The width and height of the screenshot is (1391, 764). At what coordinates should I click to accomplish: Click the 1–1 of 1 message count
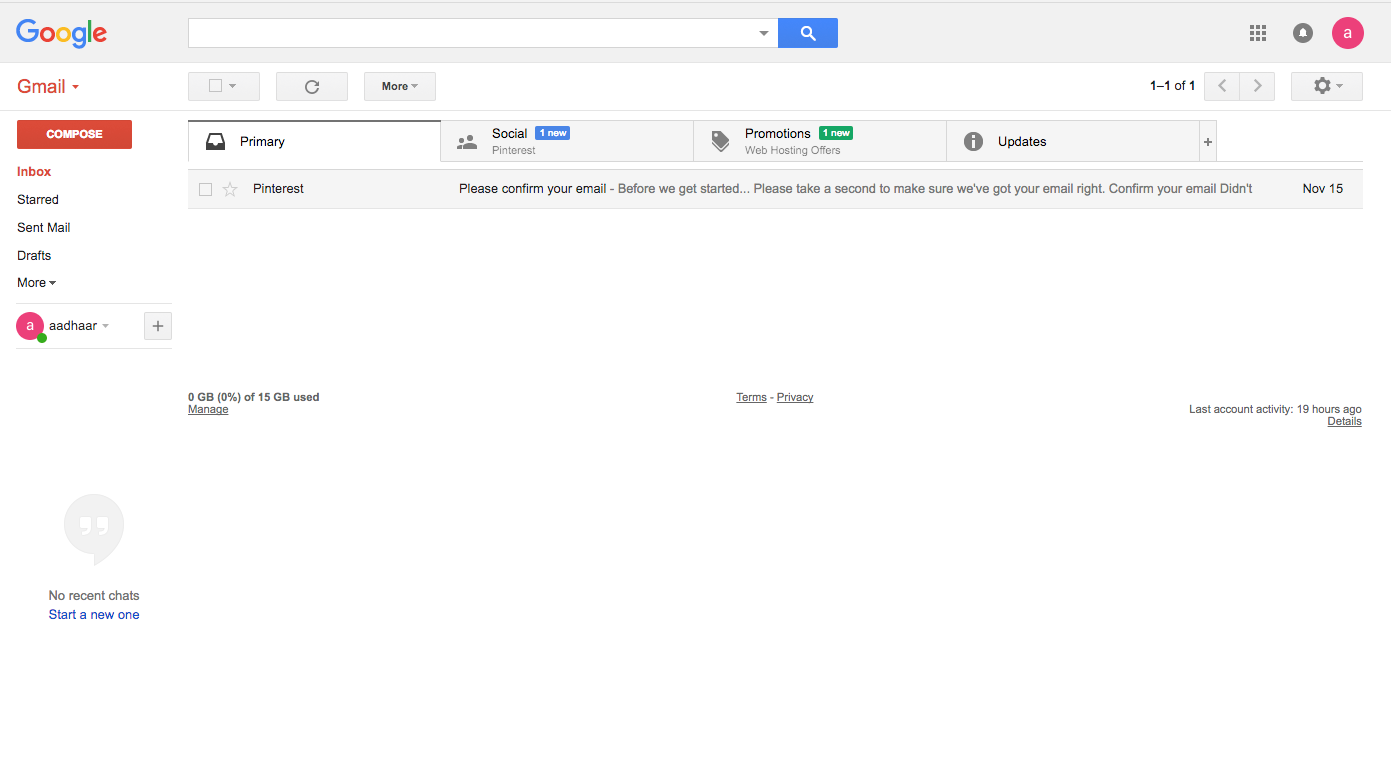(1172, 86)
